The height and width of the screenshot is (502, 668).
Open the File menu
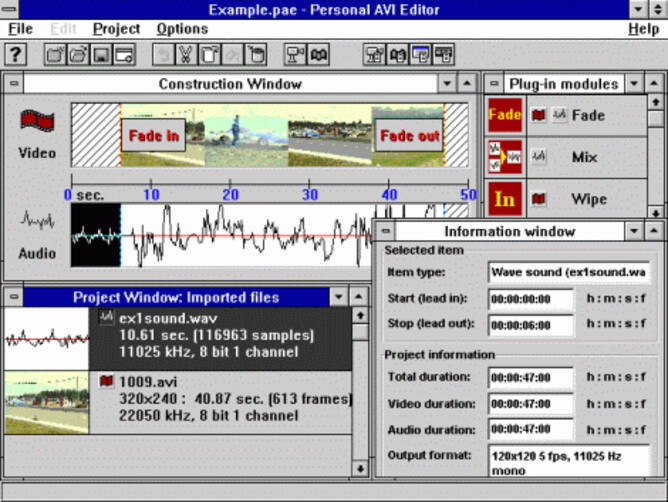point(20,29)
